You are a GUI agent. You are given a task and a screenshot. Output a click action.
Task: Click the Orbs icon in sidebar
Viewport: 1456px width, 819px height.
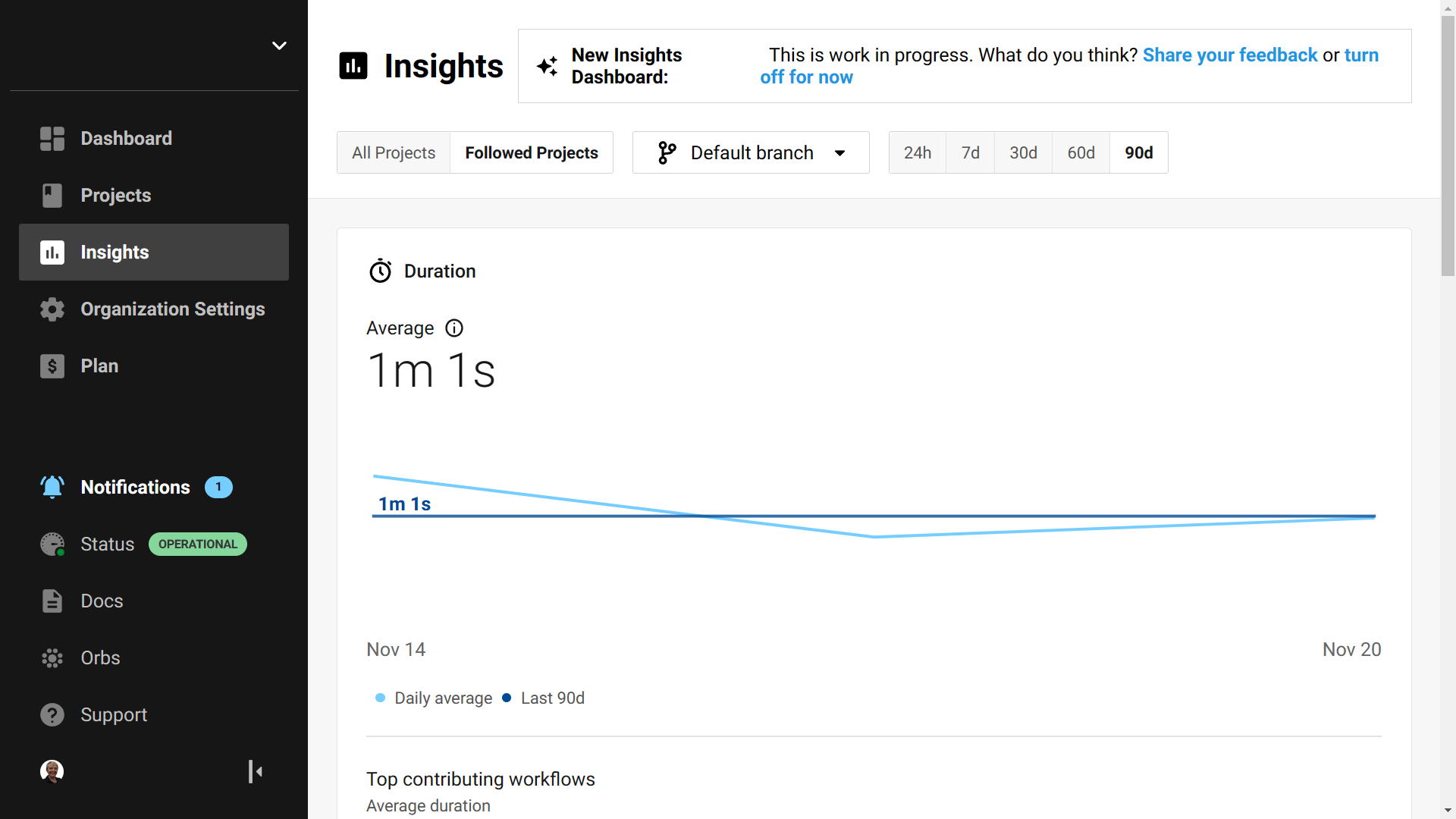[x=52, y=657]
